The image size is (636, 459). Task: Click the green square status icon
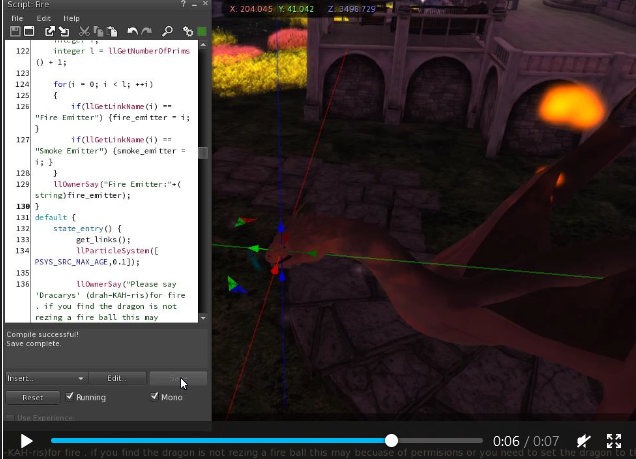point(202,31)
